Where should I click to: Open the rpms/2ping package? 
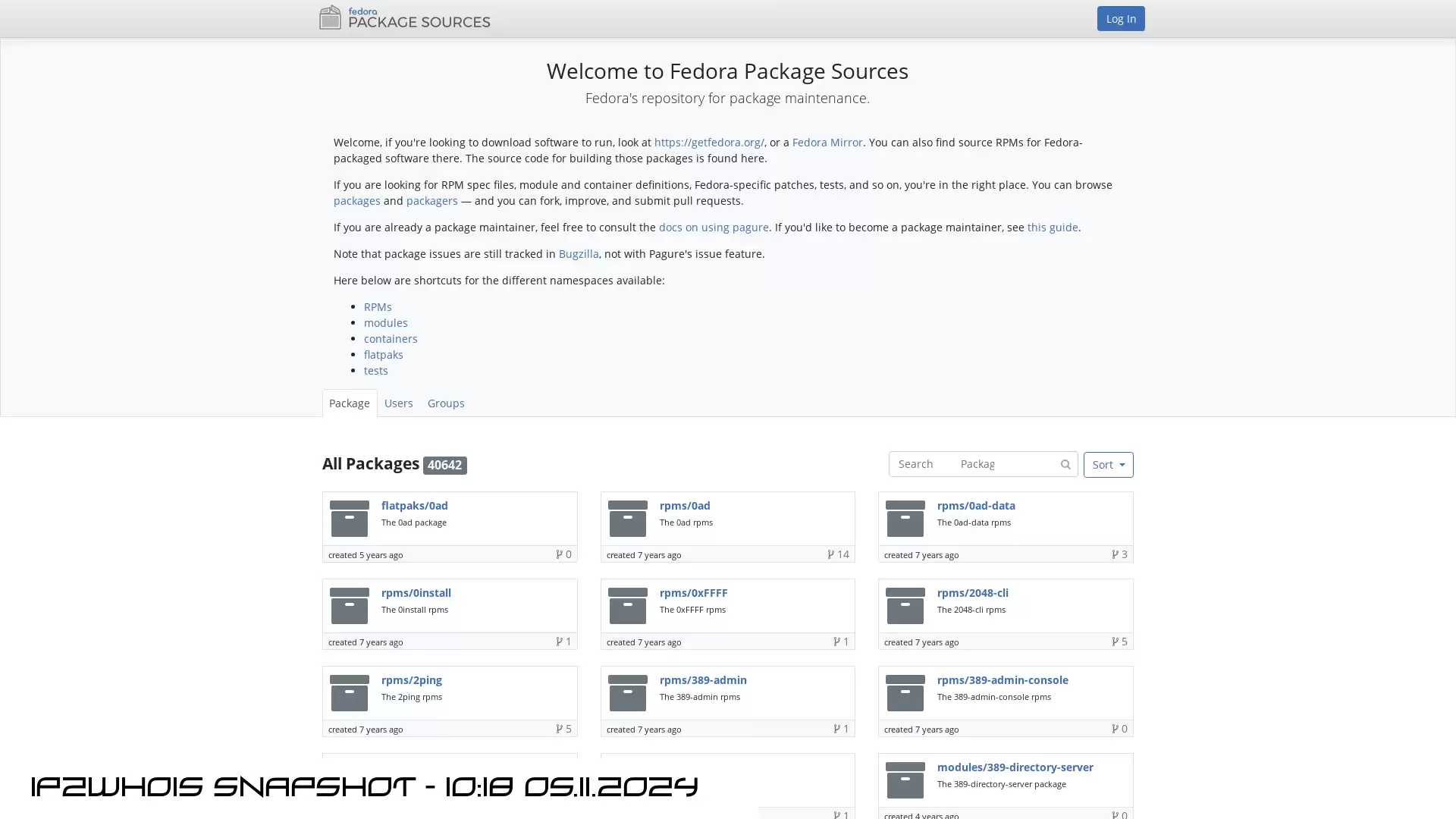pos(412,680)
